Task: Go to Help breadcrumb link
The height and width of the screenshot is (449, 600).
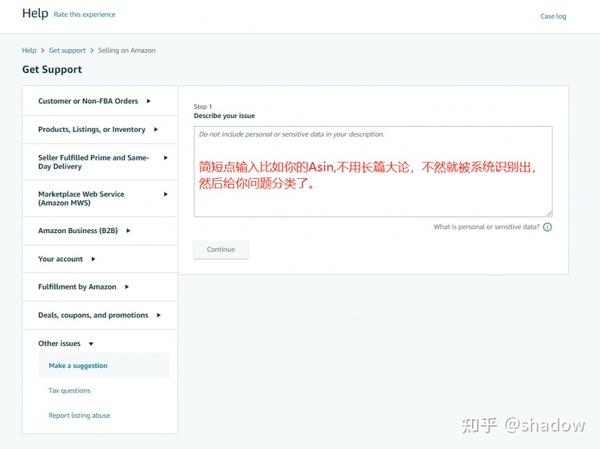Action: pyautogui.click(x=29, y=50)
